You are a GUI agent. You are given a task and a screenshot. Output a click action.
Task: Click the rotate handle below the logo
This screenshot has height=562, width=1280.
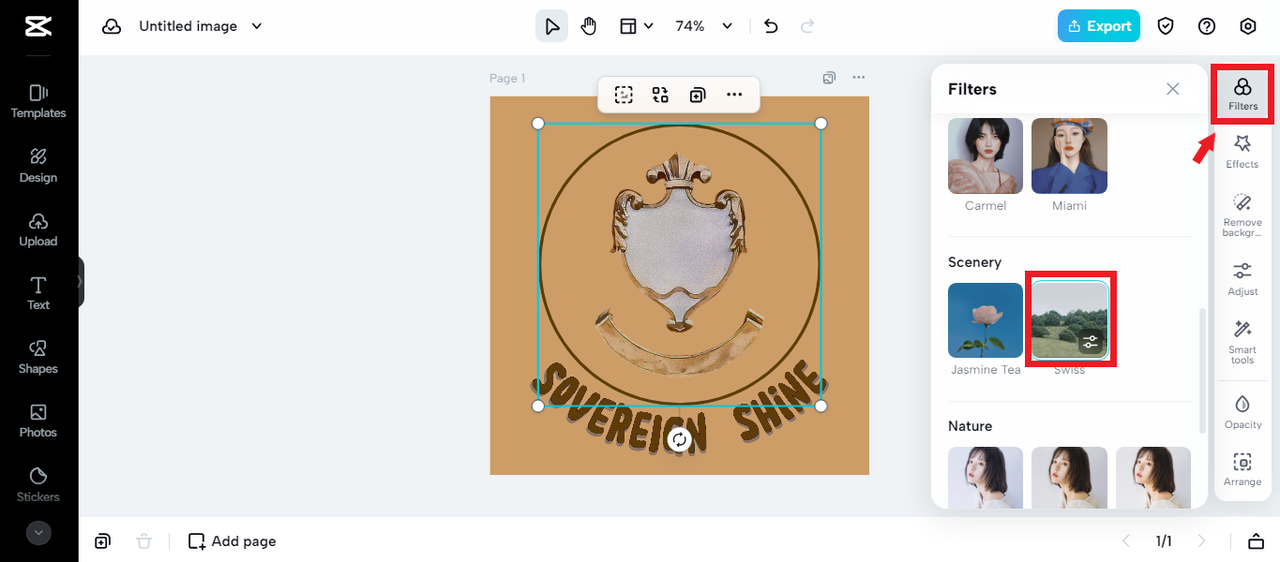coord(679,440)
